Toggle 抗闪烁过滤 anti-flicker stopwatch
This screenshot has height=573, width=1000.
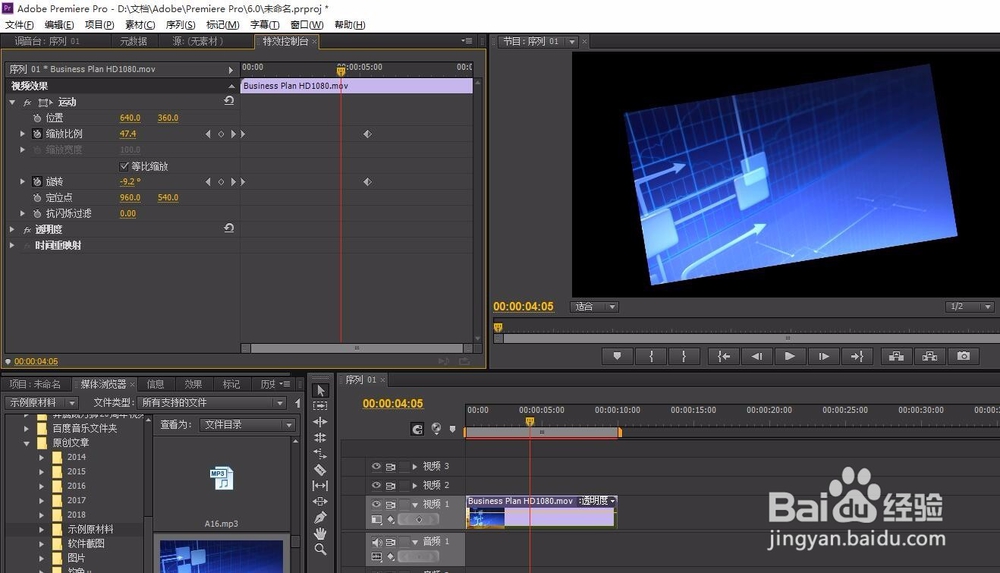(x=37, y=214)
